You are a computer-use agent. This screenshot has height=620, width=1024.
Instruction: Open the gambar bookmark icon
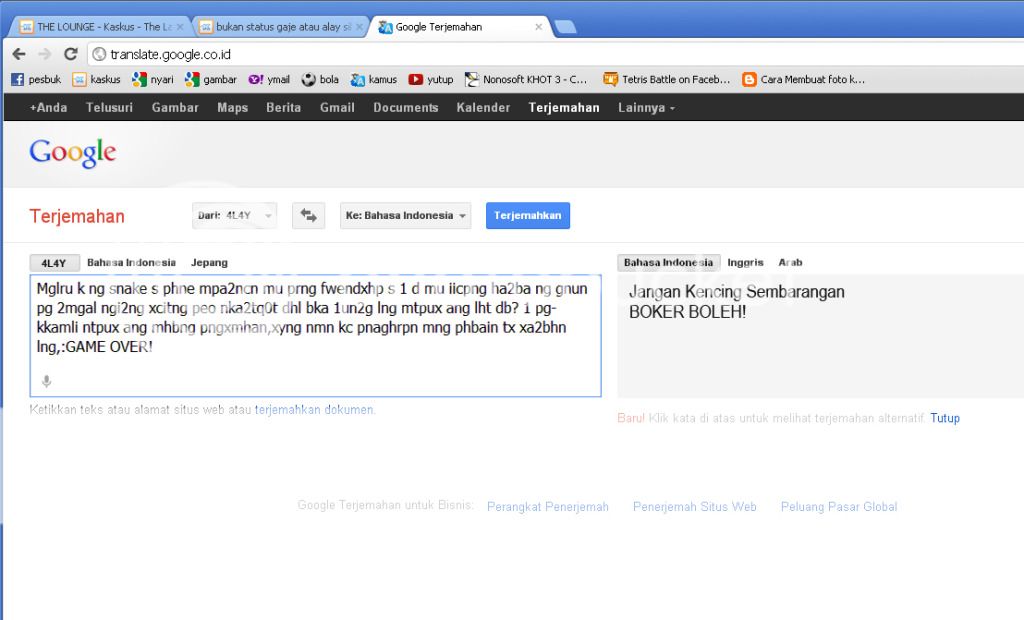click(192, 80)
